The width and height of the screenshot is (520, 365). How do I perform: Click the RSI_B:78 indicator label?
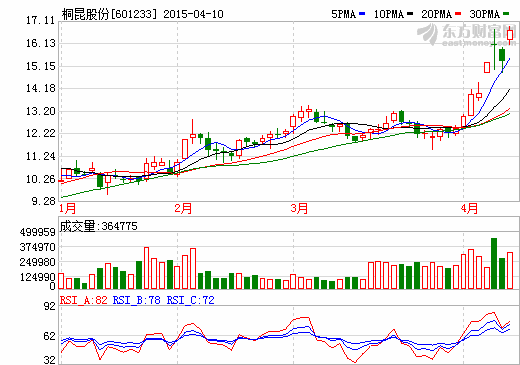(137, 300)
